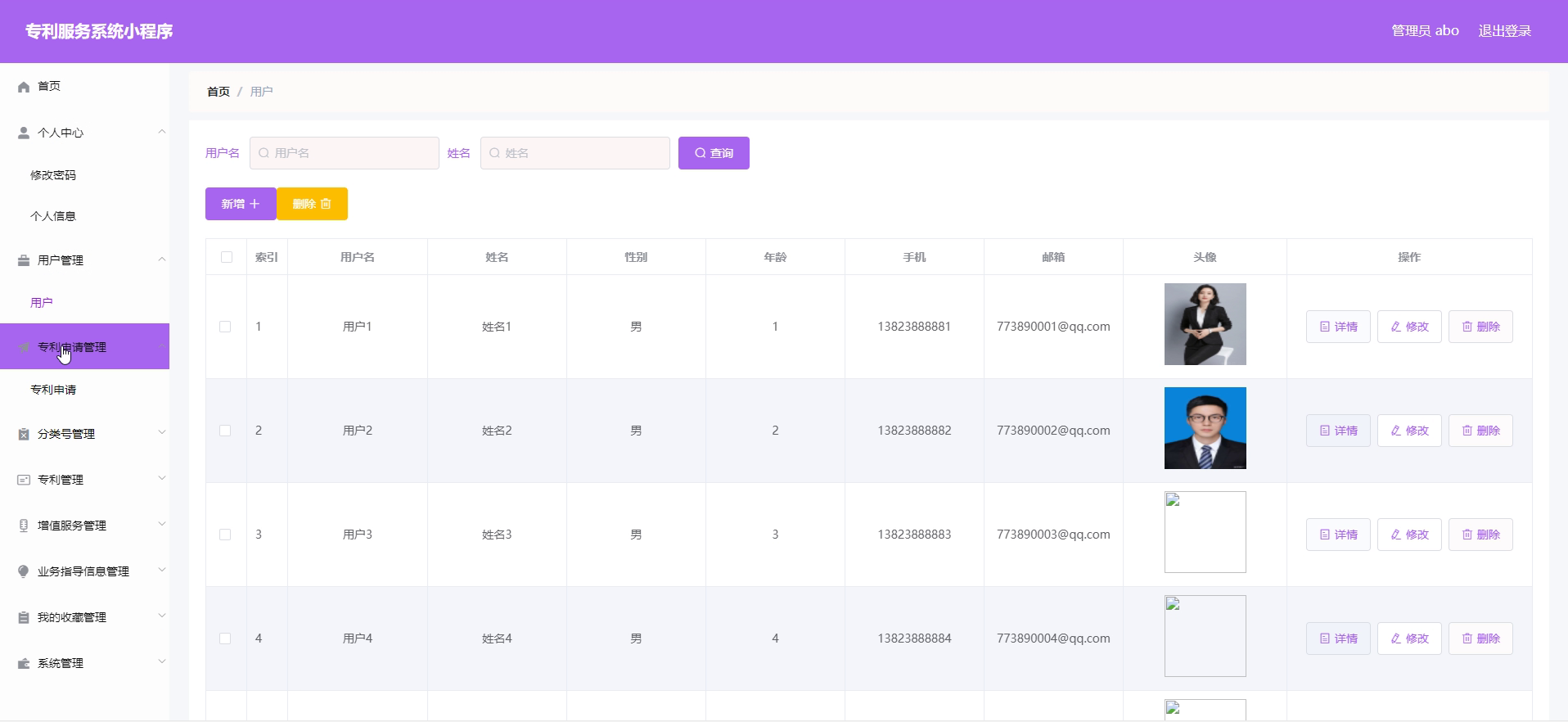Click the 修改 button for 用户4
The image size is (1568, 722).
tap(1409, 639)
